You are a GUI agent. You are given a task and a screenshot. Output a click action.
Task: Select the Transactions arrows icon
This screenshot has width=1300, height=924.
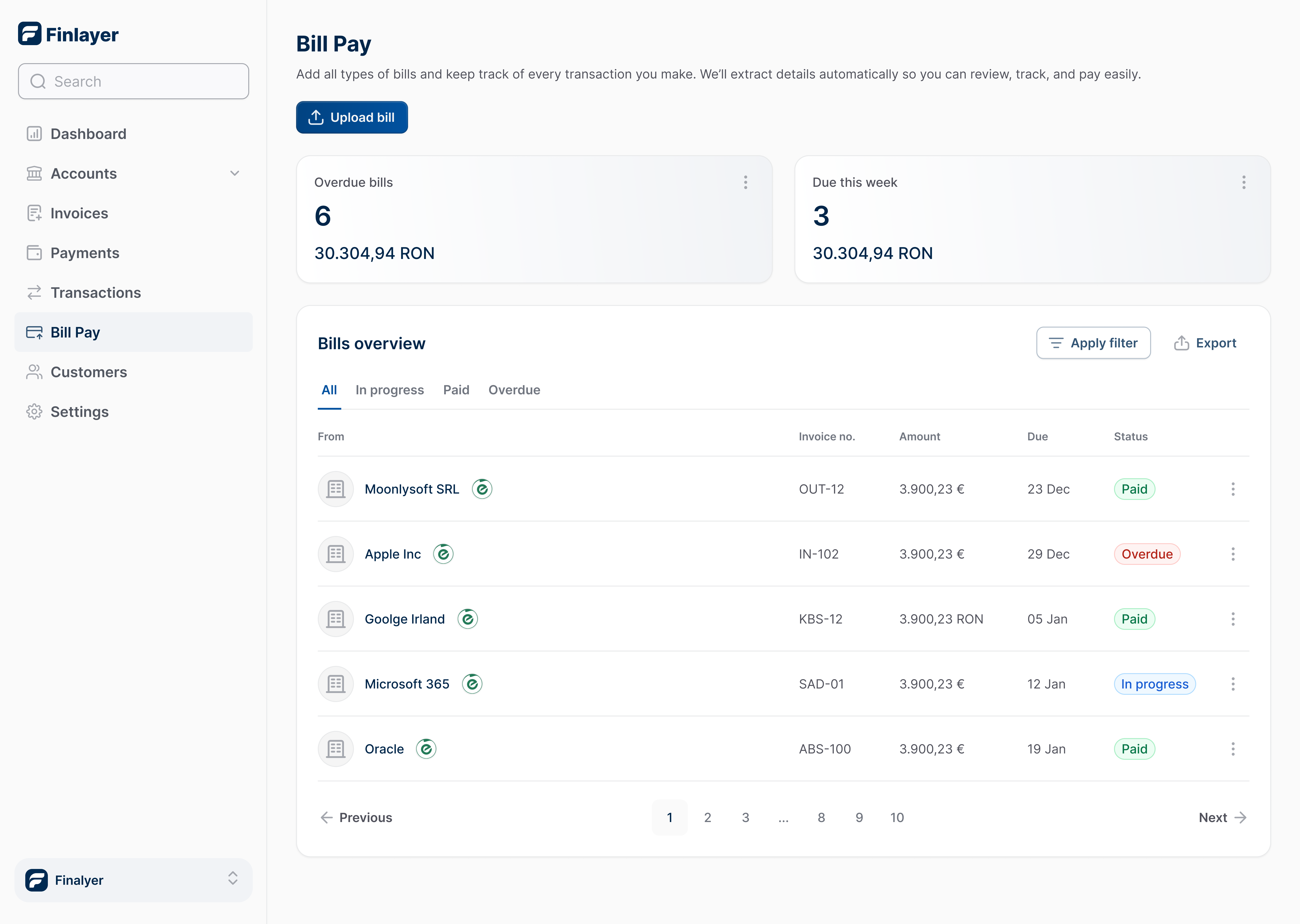click(x=34, y=292)
